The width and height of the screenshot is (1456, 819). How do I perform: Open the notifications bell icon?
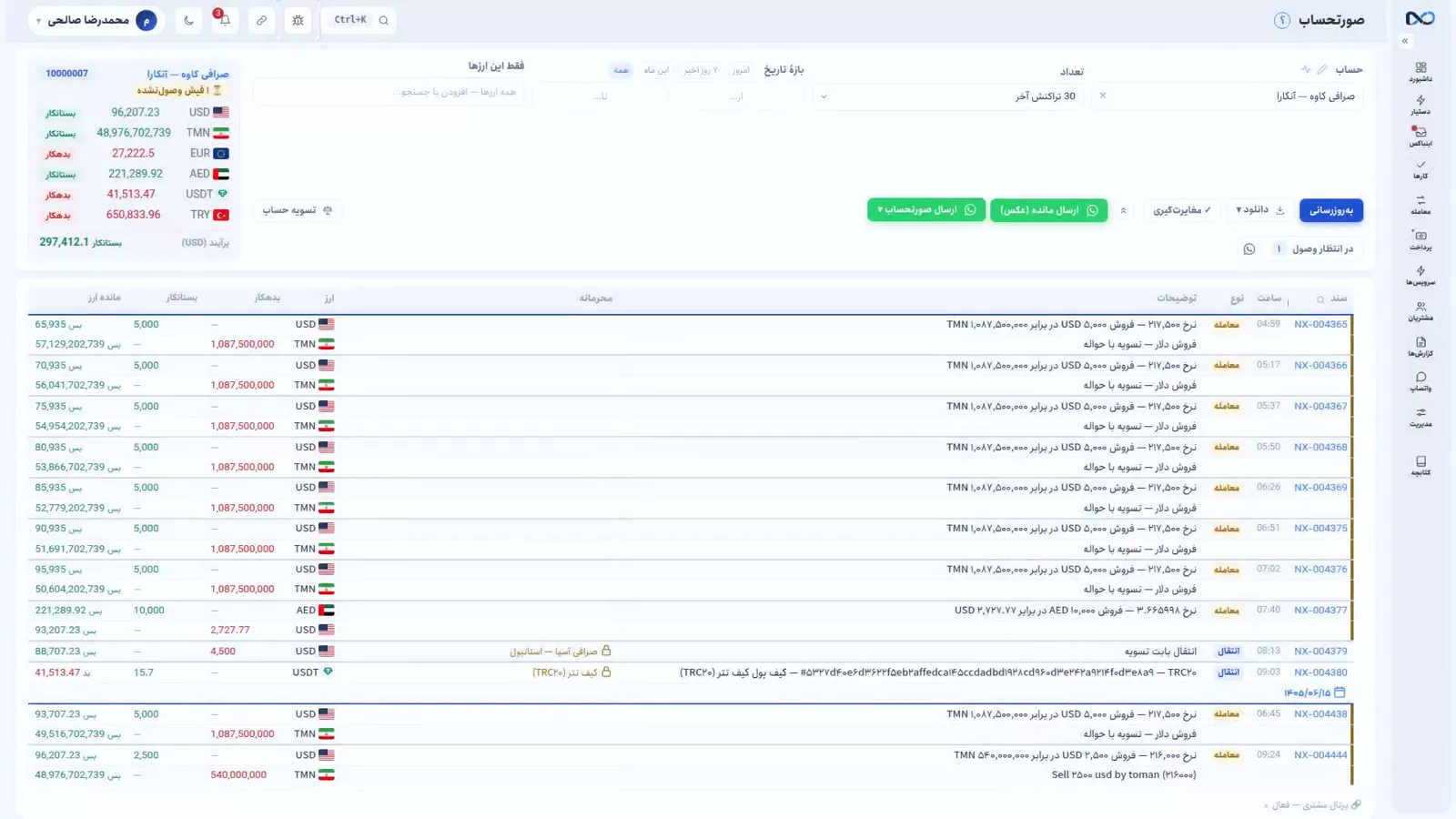(x=225, y=20)
